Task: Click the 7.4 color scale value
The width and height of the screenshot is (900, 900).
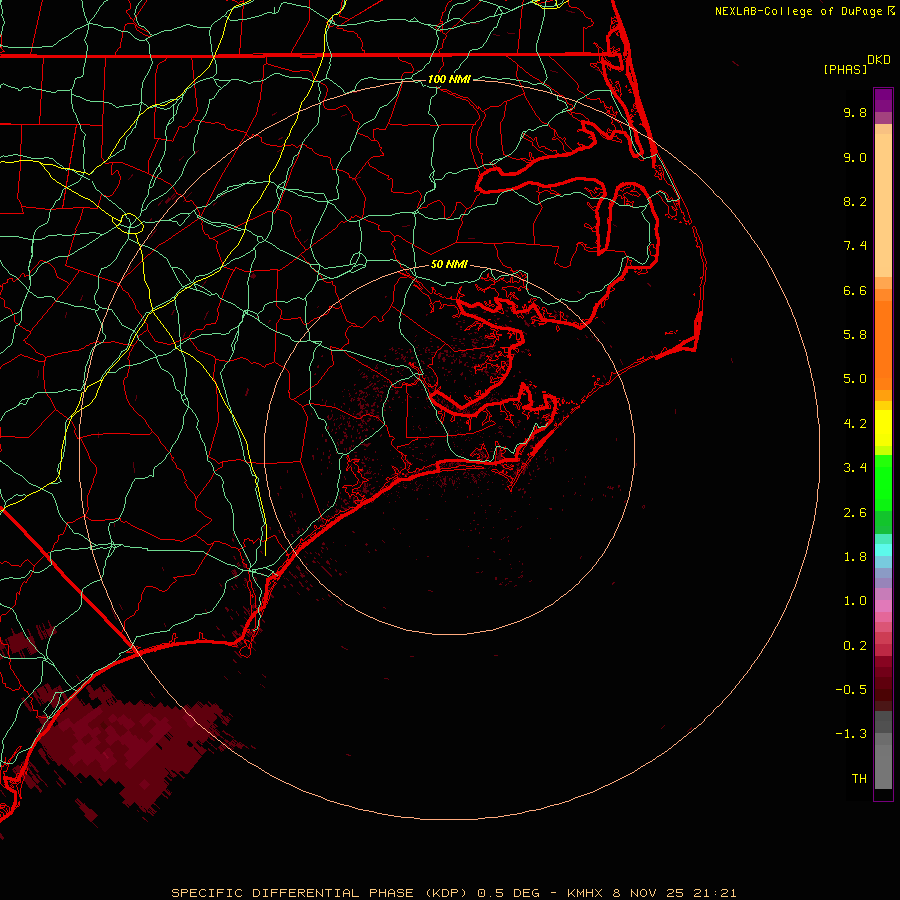Action: tap(855, 246)
